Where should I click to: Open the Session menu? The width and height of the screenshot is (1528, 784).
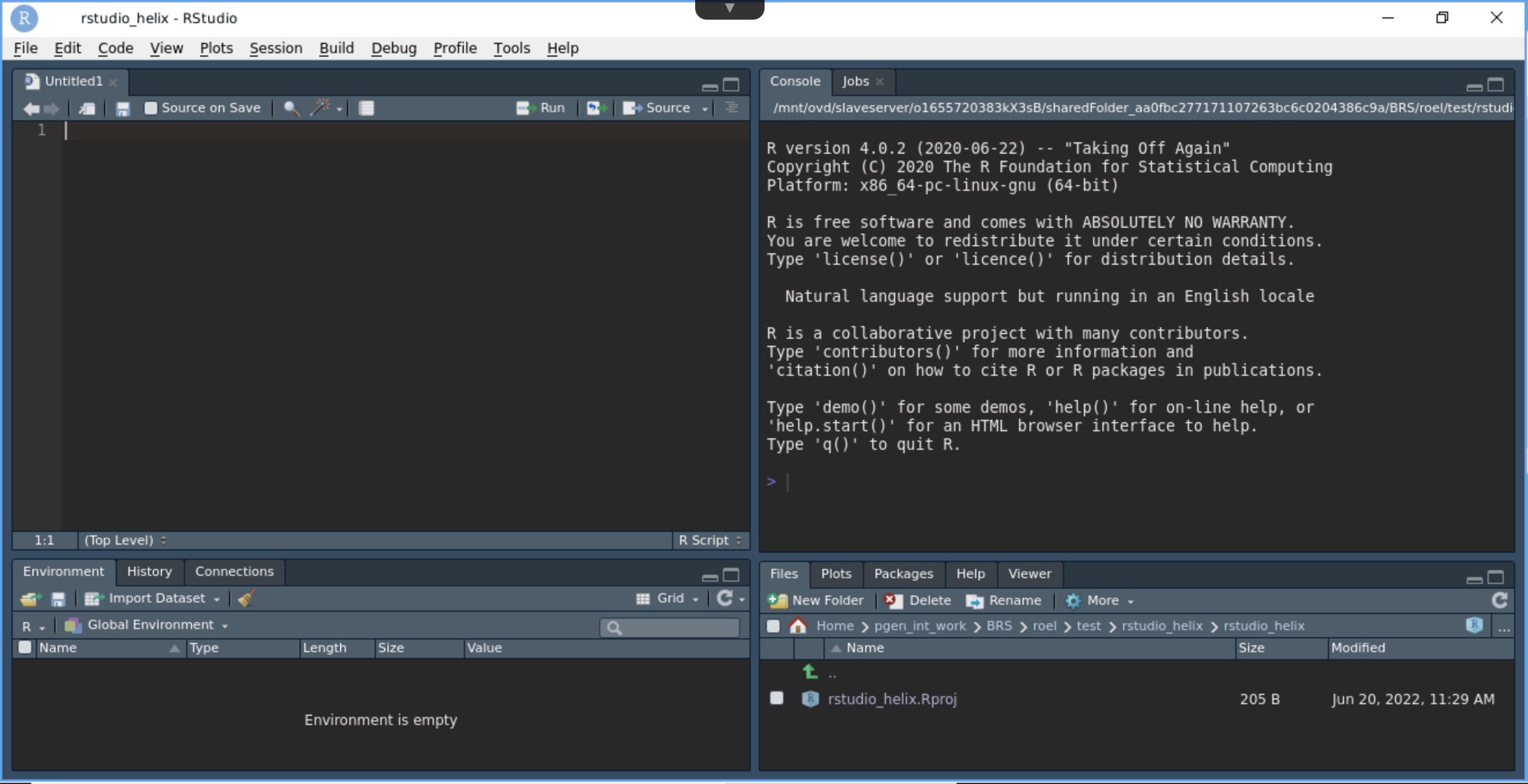click(x=276, y=48)
